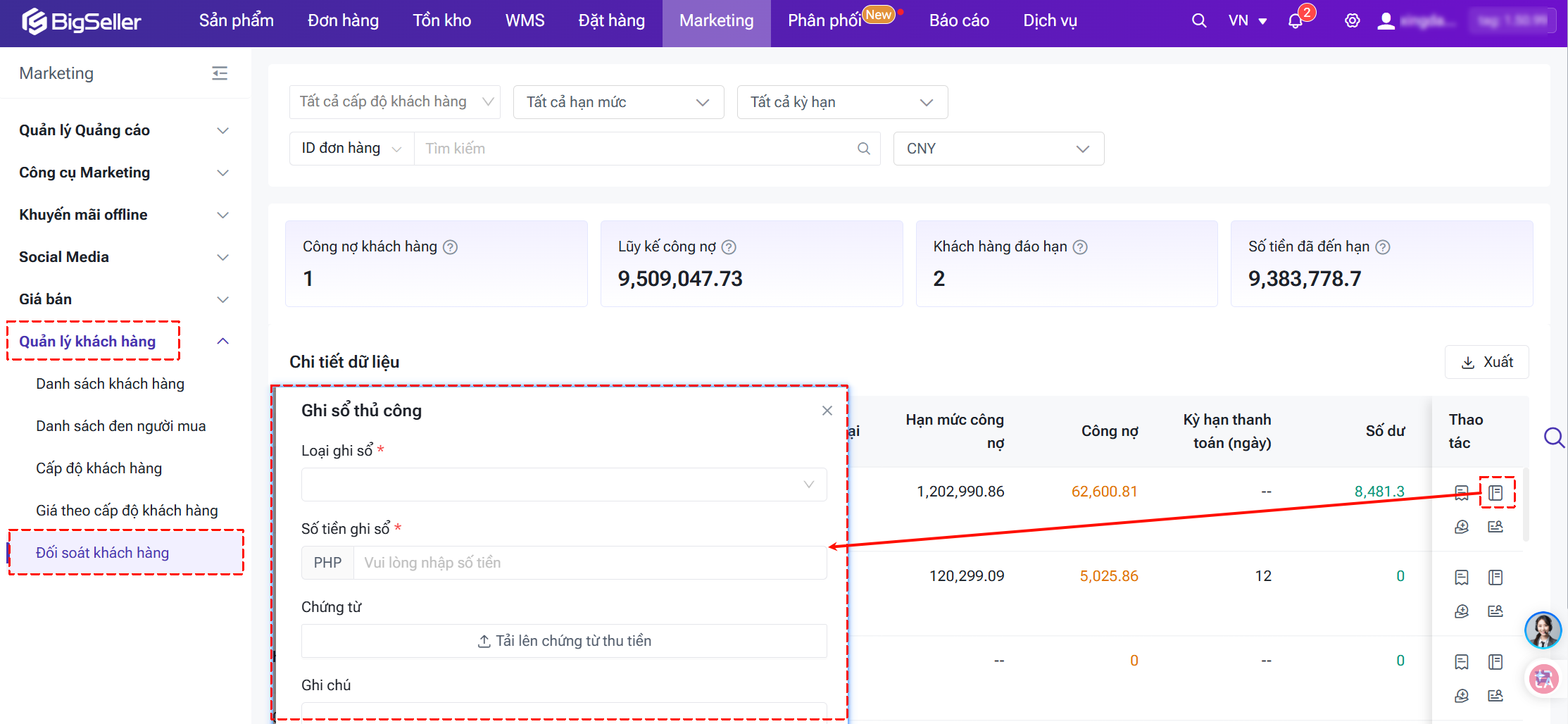Click Tải lên chứng từ thu tiền button

coord(563,641)
